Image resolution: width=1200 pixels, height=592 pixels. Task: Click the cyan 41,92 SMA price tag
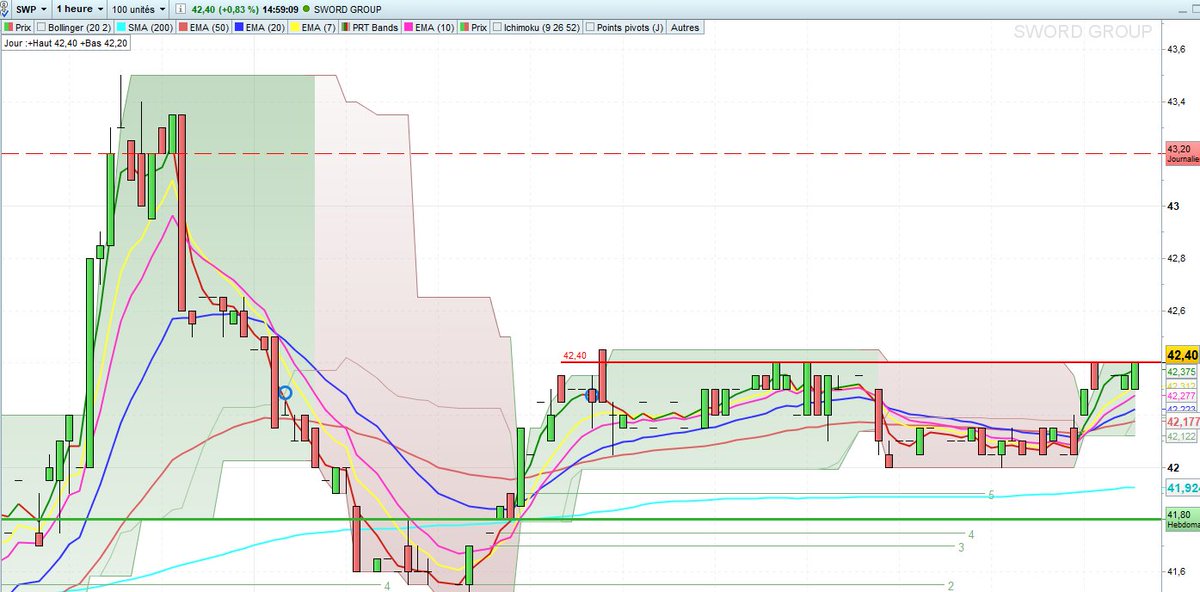(x=1182, y=488)
